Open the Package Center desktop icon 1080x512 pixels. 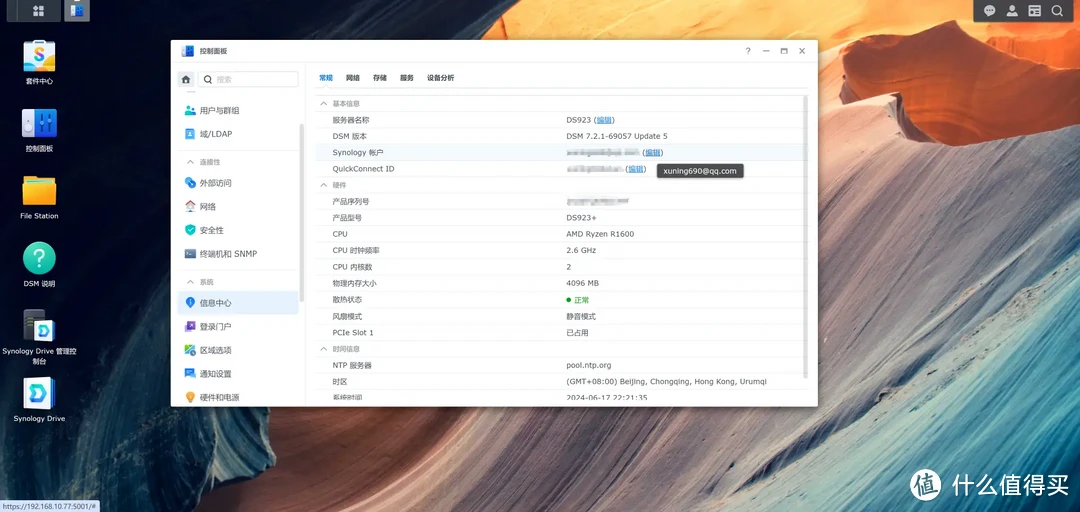(x=39, y=57)
